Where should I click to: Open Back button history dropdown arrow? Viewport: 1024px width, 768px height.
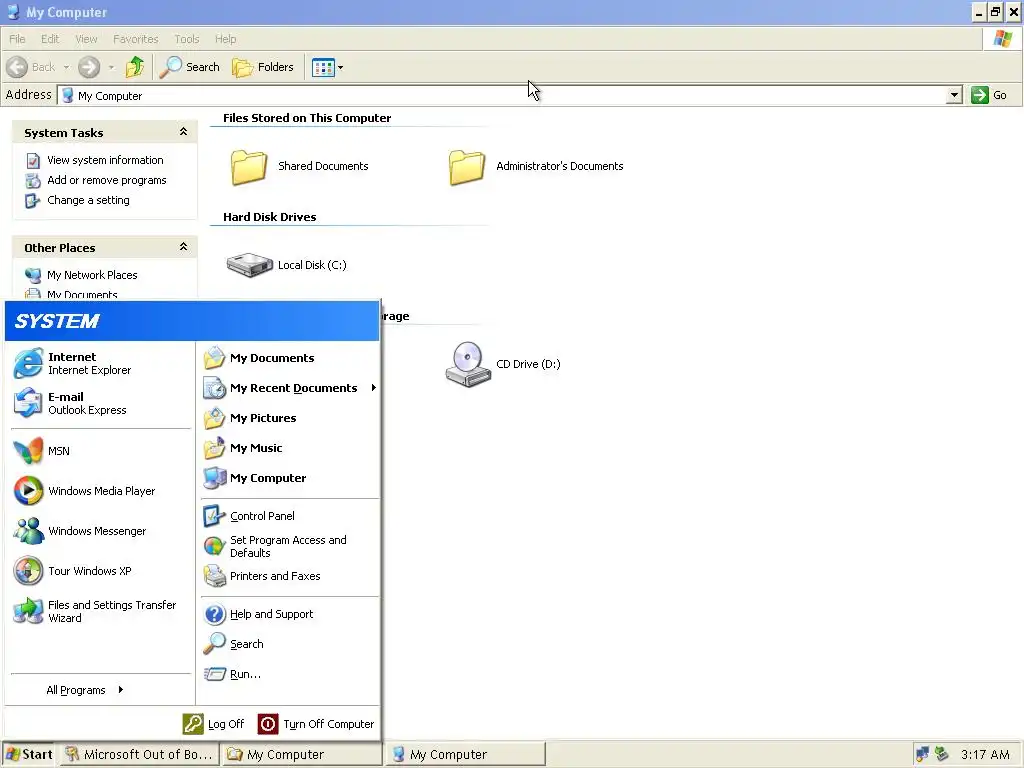(x=66, y=67)
